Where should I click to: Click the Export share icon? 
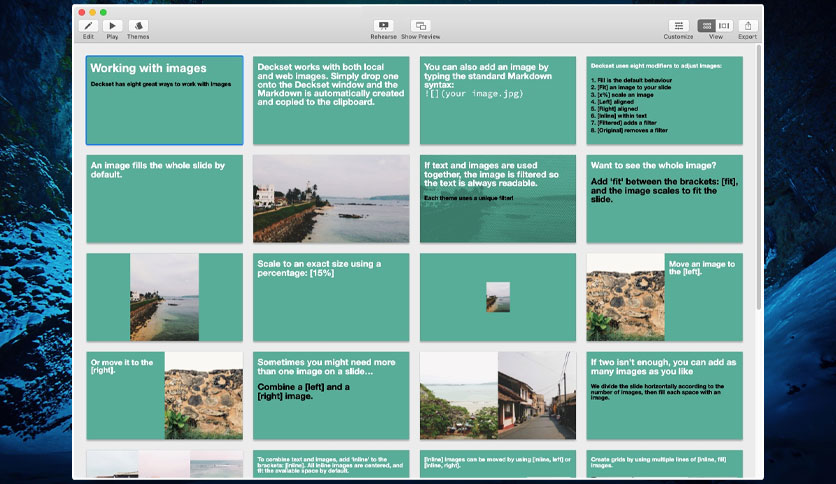pos(748,26)
